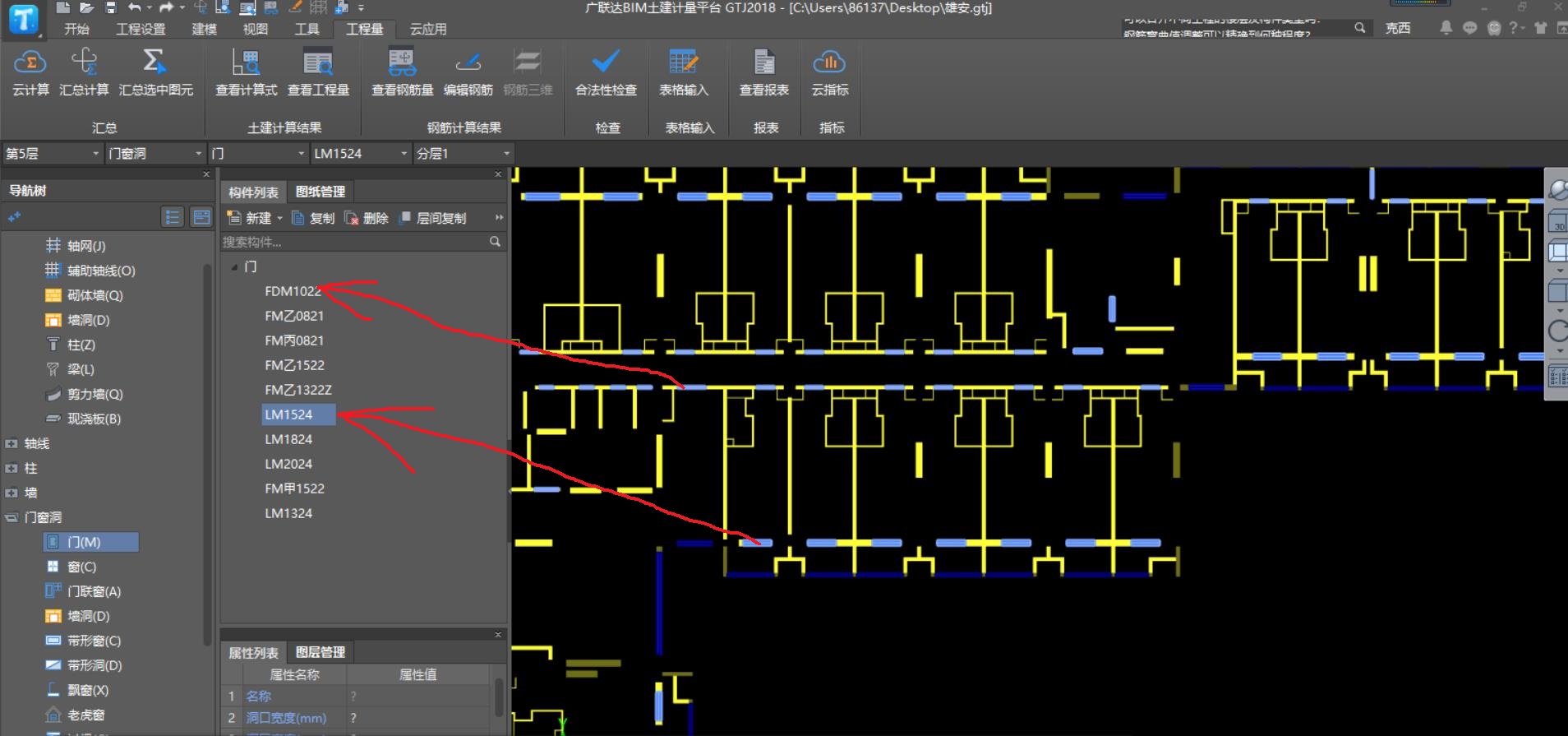Click the chat bubble feedback icon
1568x736 pixels.
tap(1470, 28)
